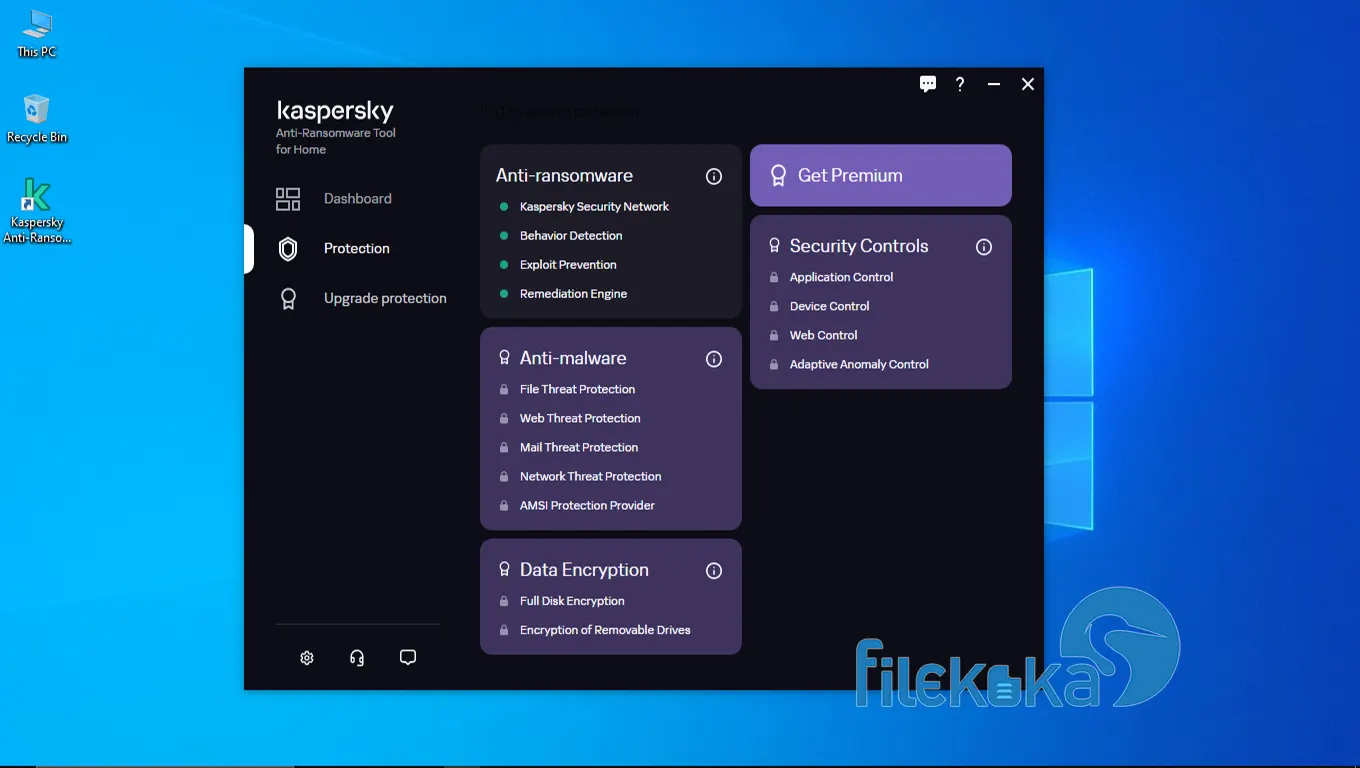Click the Full Disk Encryption label

coord(572,602)
